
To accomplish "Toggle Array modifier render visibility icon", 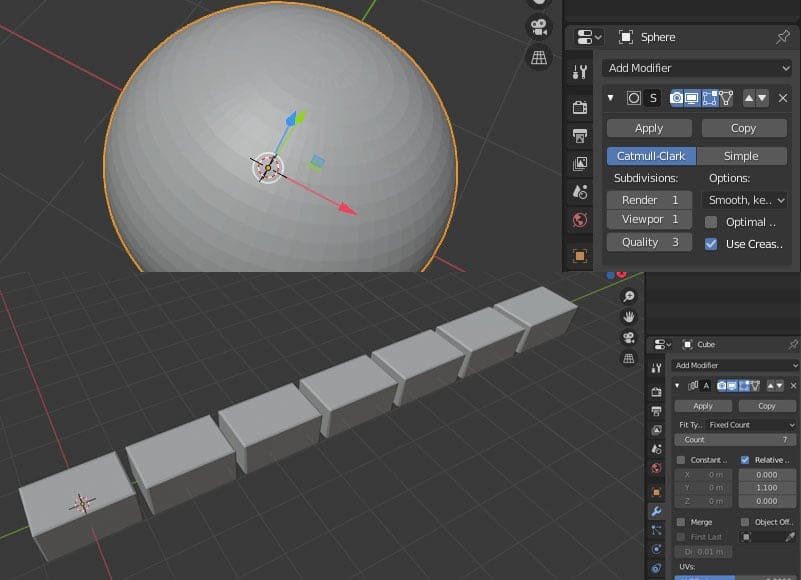I will click(721, 386).
